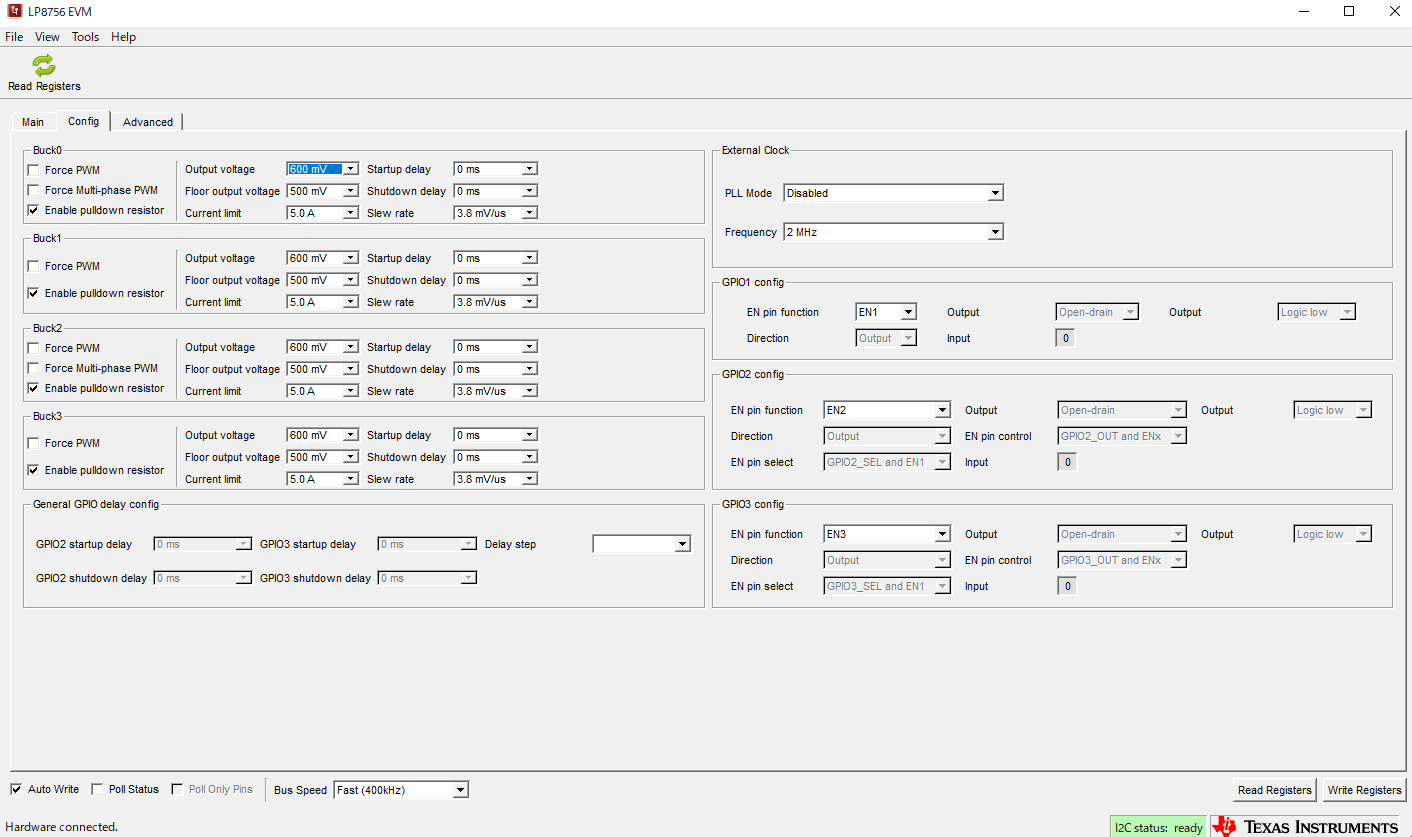
Task: Enable Force PWM for Buck0
Action: pyautogui.click(x=34, y=171)
